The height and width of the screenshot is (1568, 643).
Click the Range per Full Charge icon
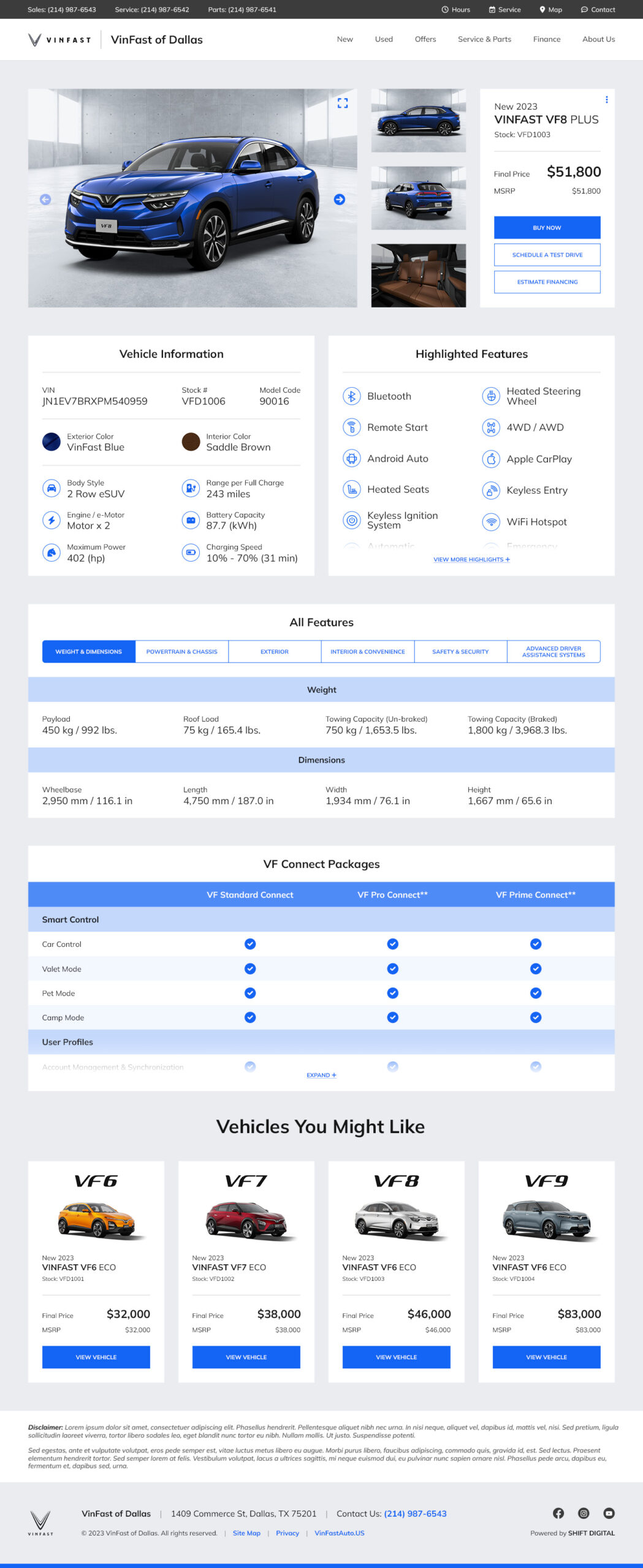point(191,489)
